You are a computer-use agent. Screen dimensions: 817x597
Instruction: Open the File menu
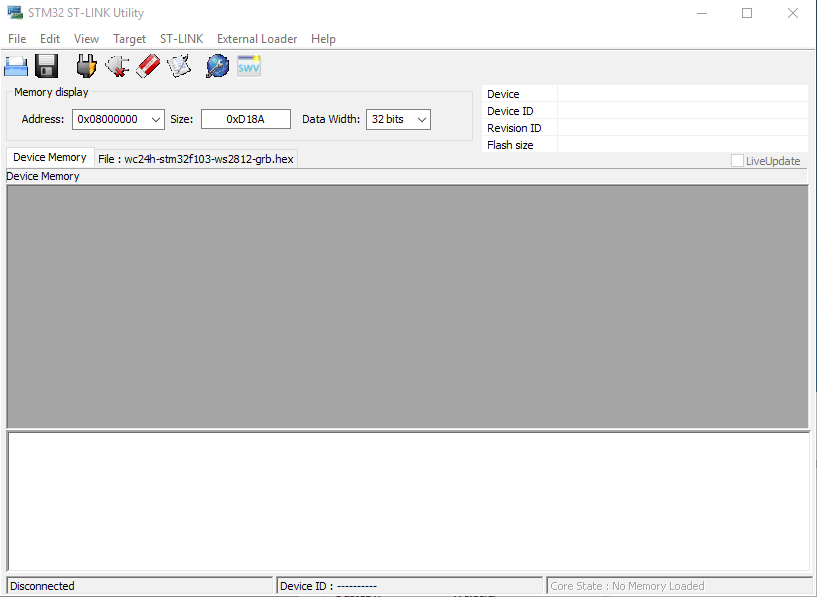tap(17, 39)
